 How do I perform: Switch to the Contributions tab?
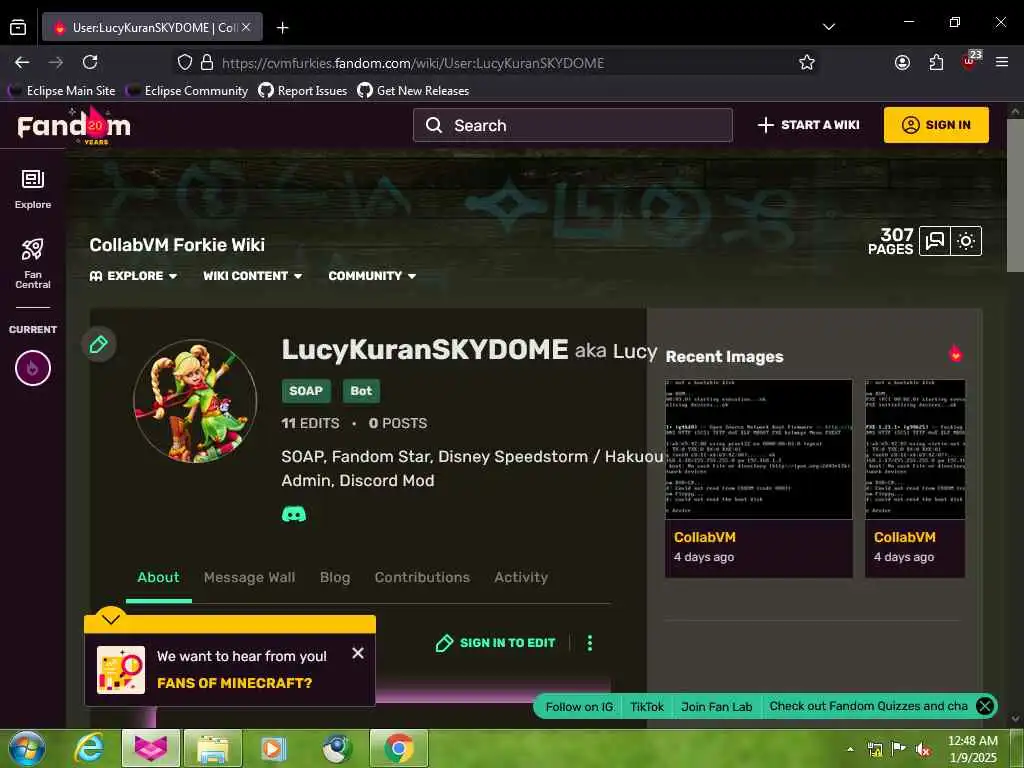pos(423,577)
